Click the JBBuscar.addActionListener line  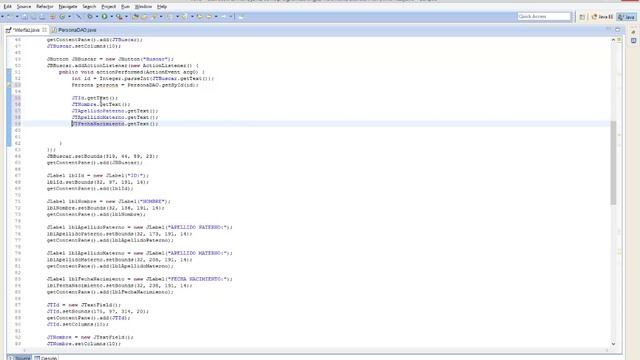123,66
